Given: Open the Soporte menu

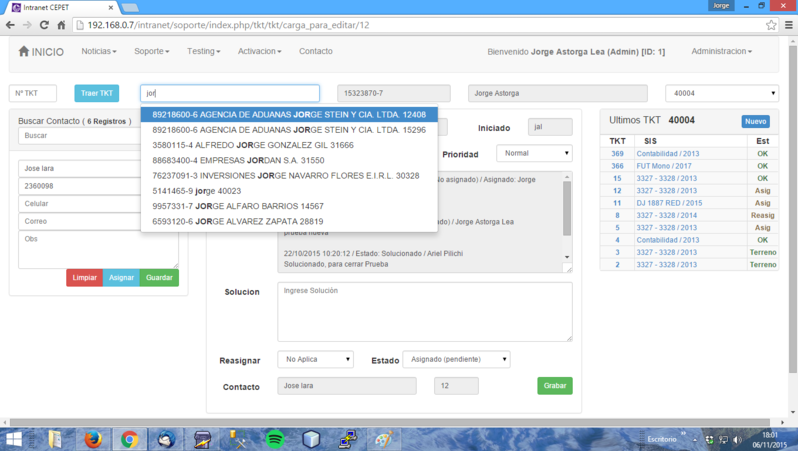Looking at the screenshot, I should pyautogui.click(x=152, y=51).
